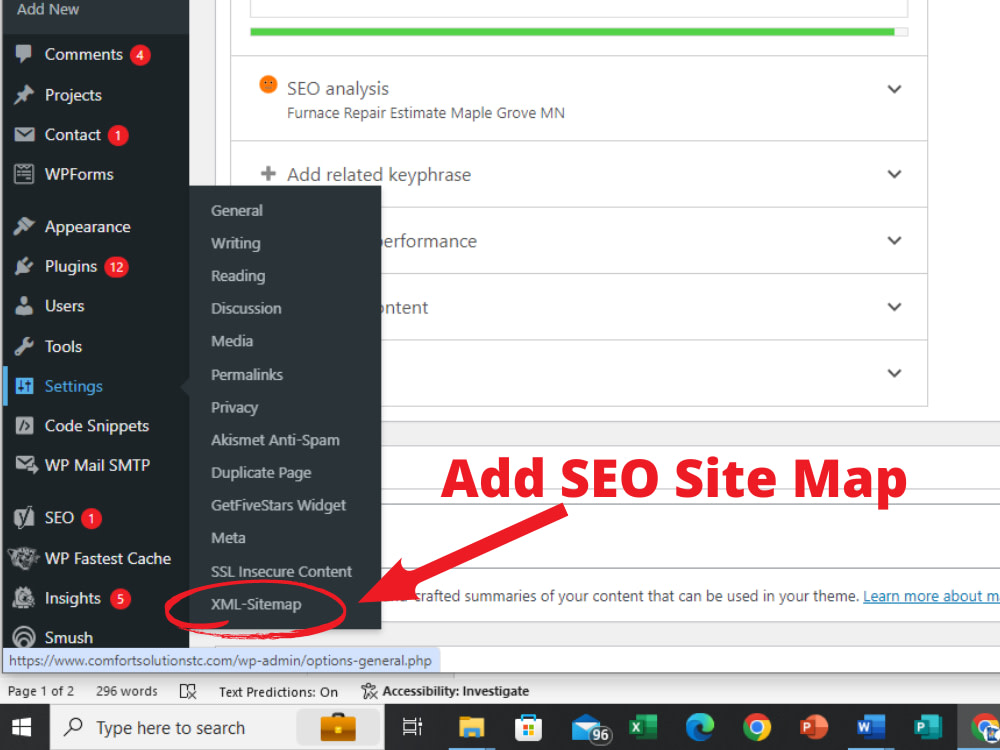The image size is (1000, 750).
Task: Click the Windows 'Type here to search' box
Action: [x=217, y=727]
